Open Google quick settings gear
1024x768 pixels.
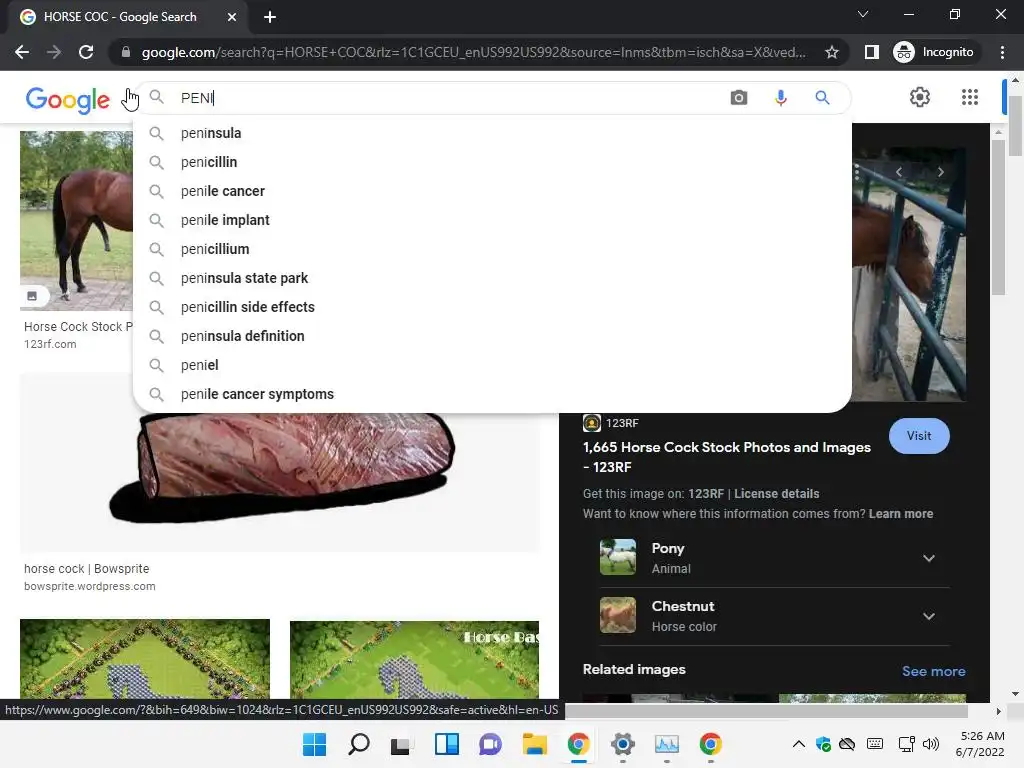click(x=920, y=97)
